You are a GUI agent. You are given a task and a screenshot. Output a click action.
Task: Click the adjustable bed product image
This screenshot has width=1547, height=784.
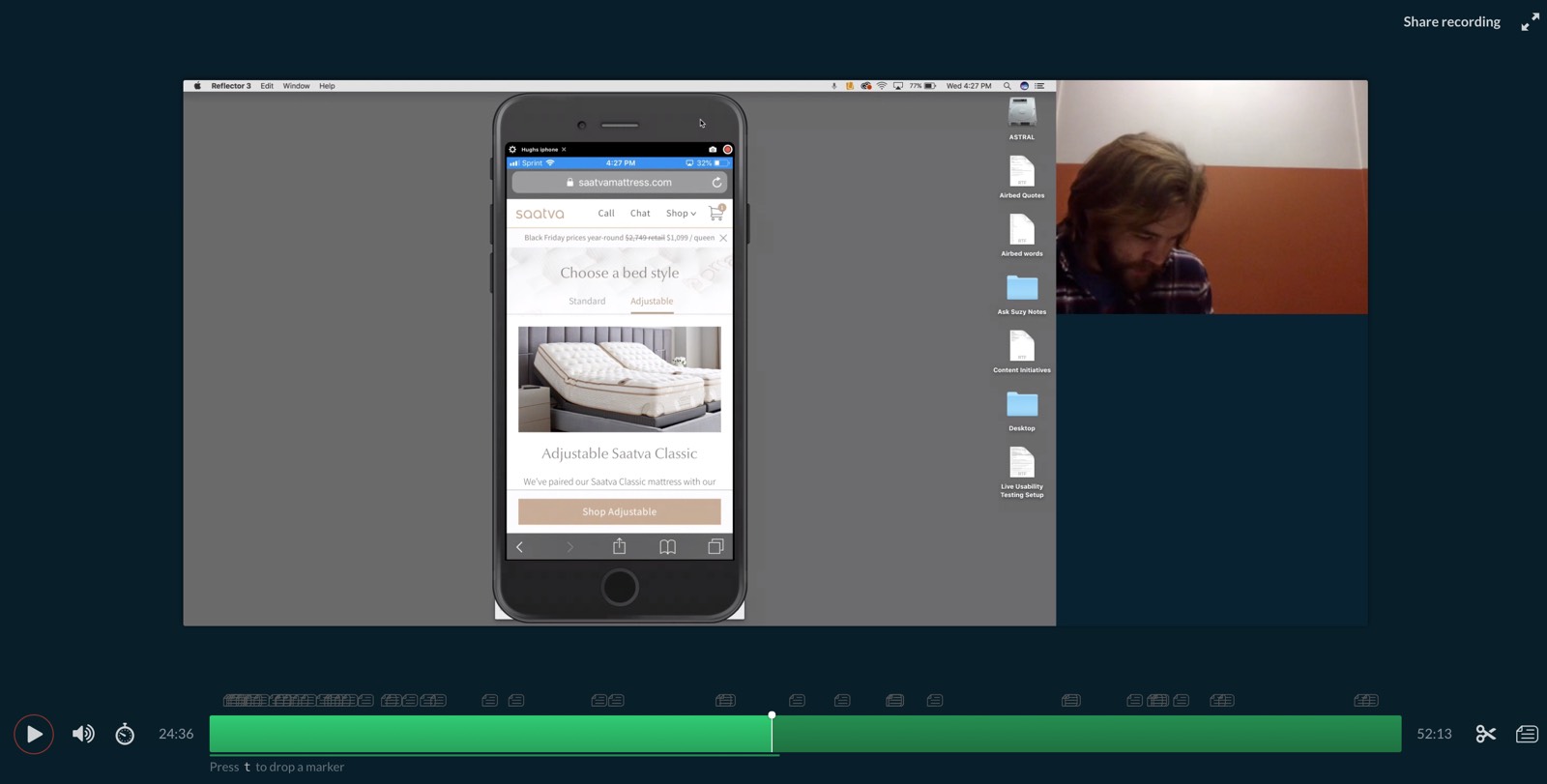(619, 379)
